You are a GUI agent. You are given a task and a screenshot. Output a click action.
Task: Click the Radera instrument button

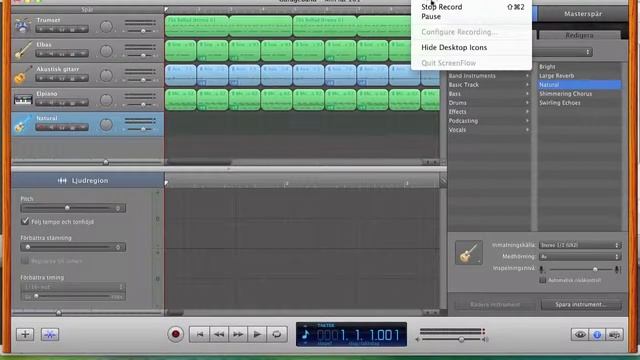point(495,304)
